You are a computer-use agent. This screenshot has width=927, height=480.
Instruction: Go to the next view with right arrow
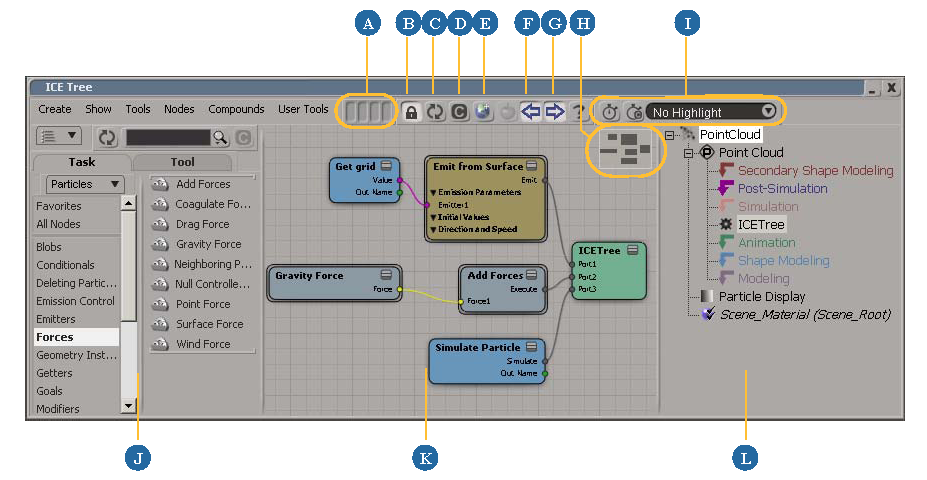coord(555,112)
